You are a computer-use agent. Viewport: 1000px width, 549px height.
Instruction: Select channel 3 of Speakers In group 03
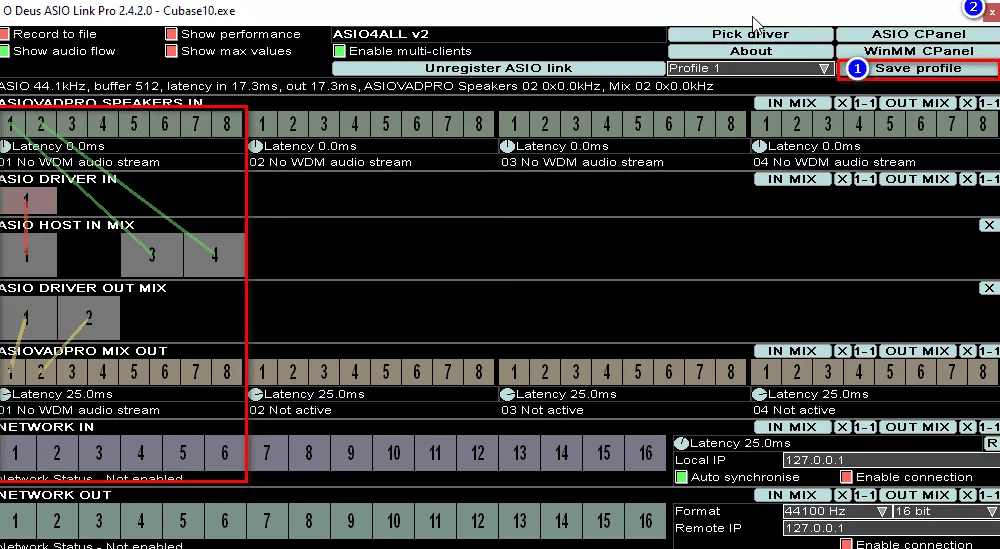tap(576, 124)
